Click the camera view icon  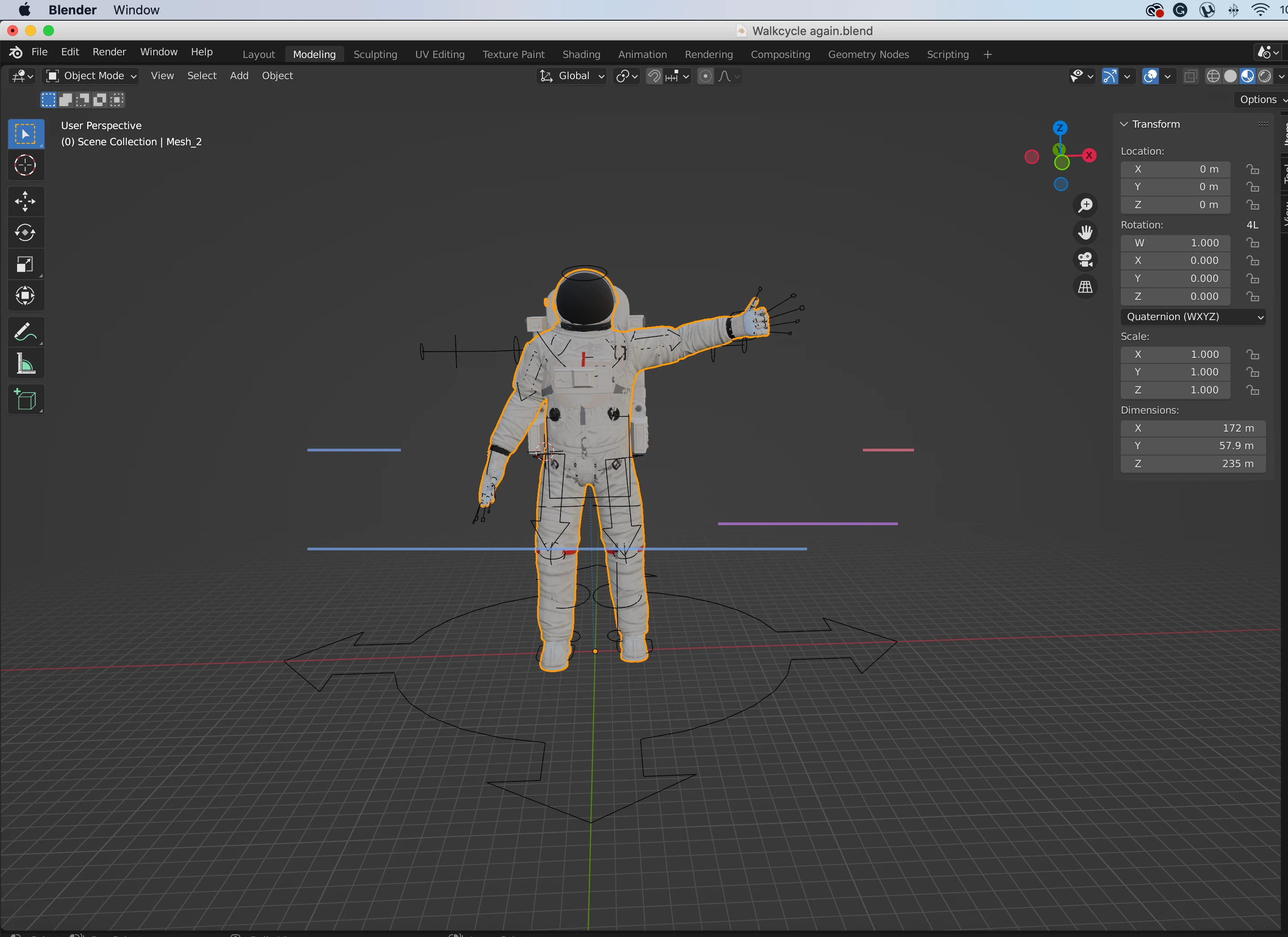click(1085, 260)
